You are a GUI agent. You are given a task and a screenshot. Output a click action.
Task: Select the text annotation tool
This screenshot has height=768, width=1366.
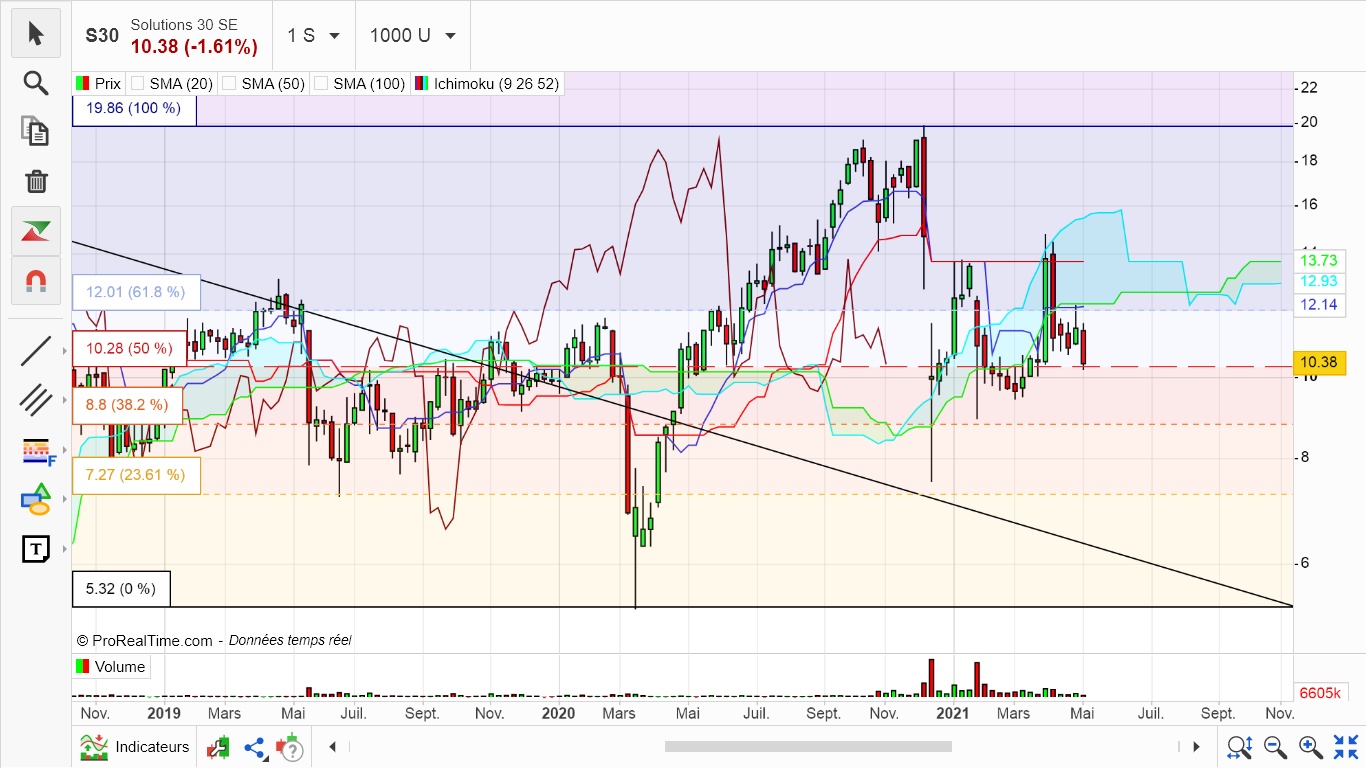point(36,549)
